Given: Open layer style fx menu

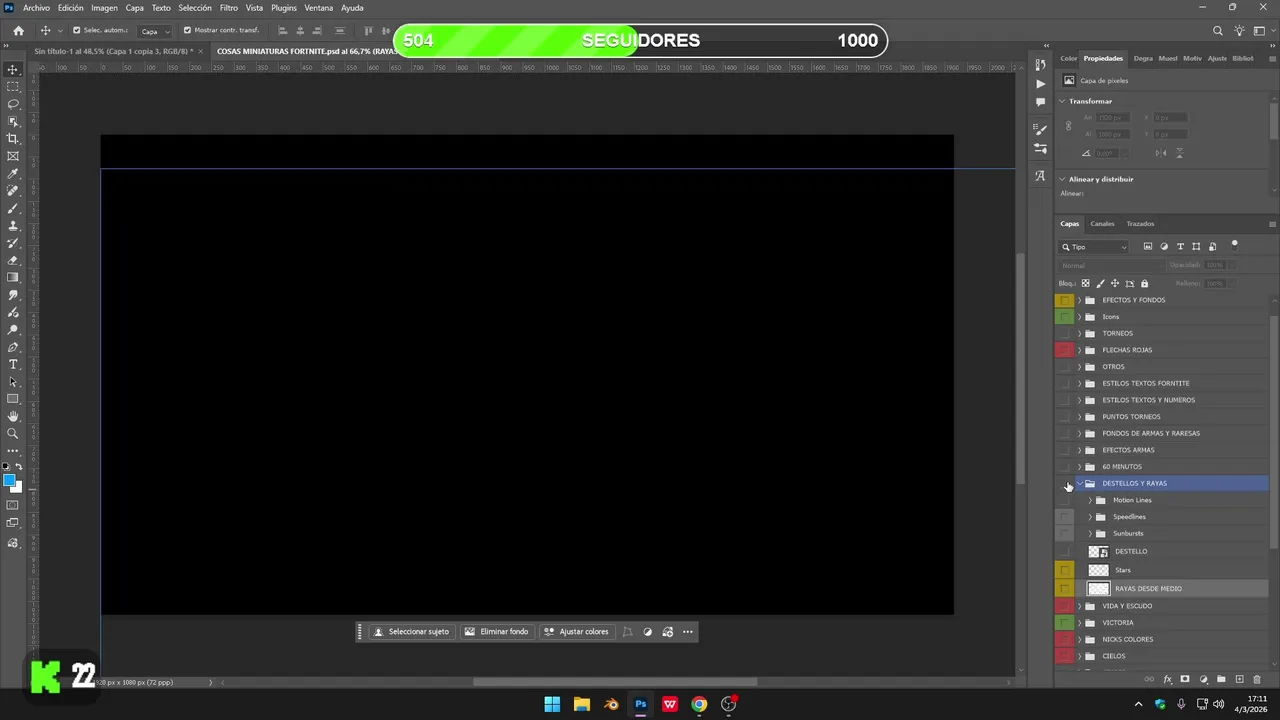Looking at the screenshot, I should pyautogui.click(x=1167, y=679).
